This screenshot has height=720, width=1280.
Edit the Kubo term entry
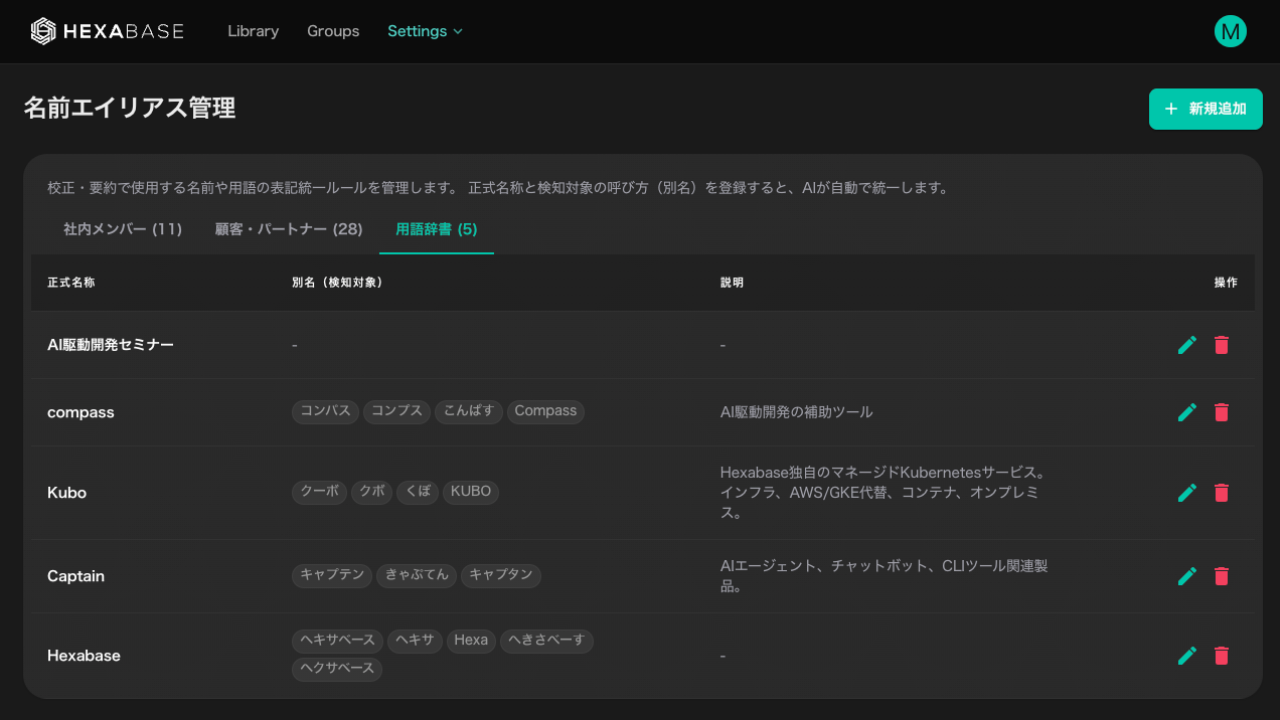tap(1187, 493)
